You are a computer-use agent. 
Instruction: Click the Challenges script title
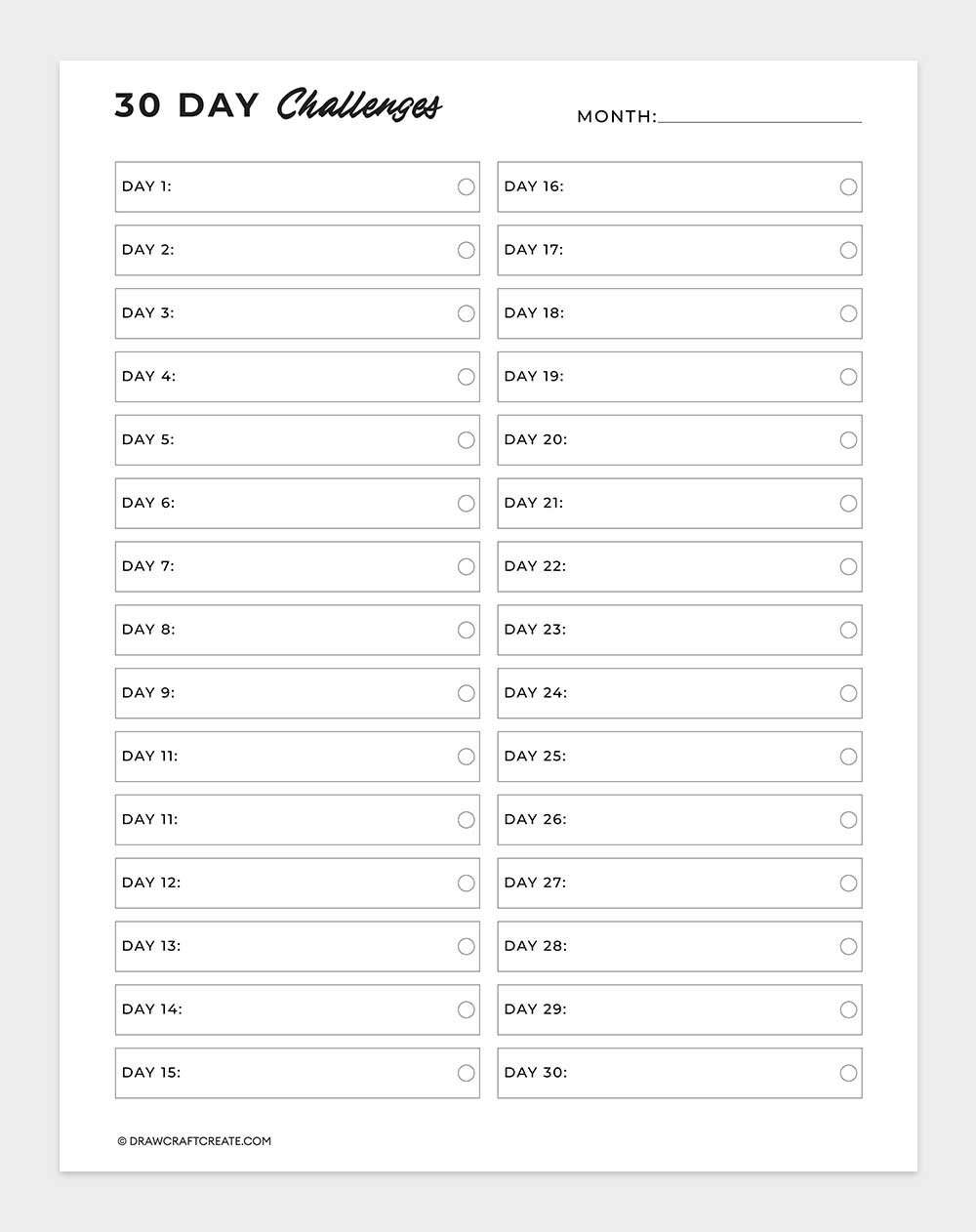pyautogui.click(x=359, y=104)
